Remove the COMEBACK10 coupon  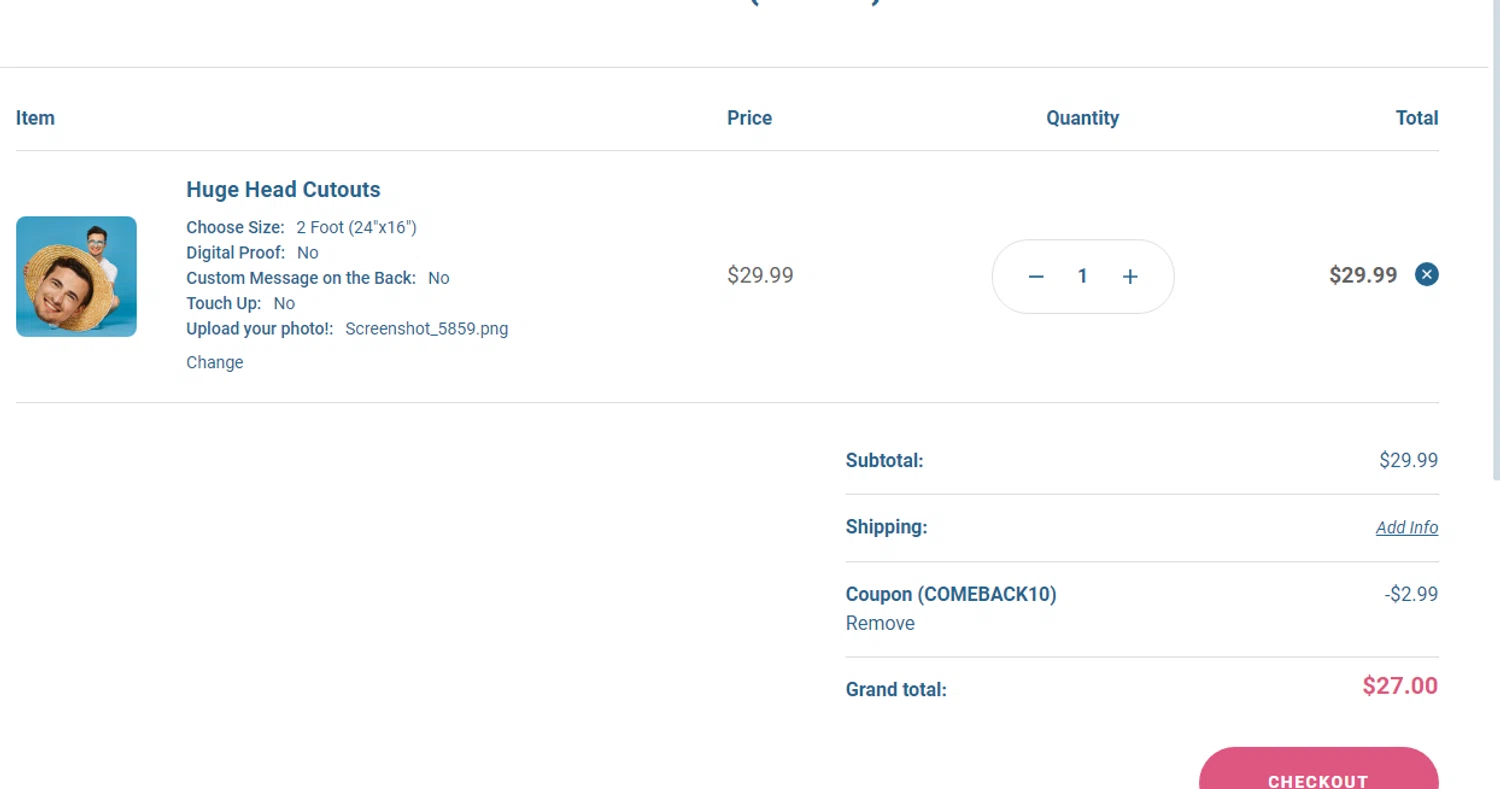click(880, 623)
